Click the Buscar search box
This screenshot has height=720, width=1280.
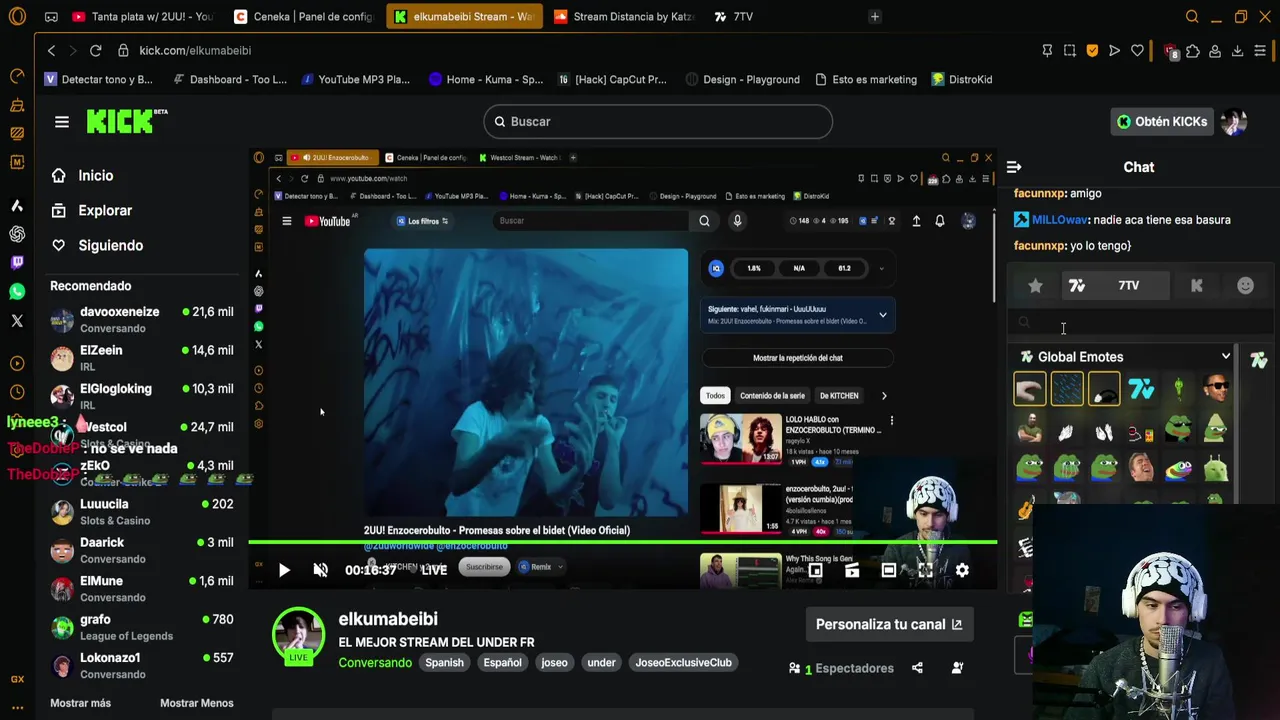pyautogui.click(x=658, y=121)
